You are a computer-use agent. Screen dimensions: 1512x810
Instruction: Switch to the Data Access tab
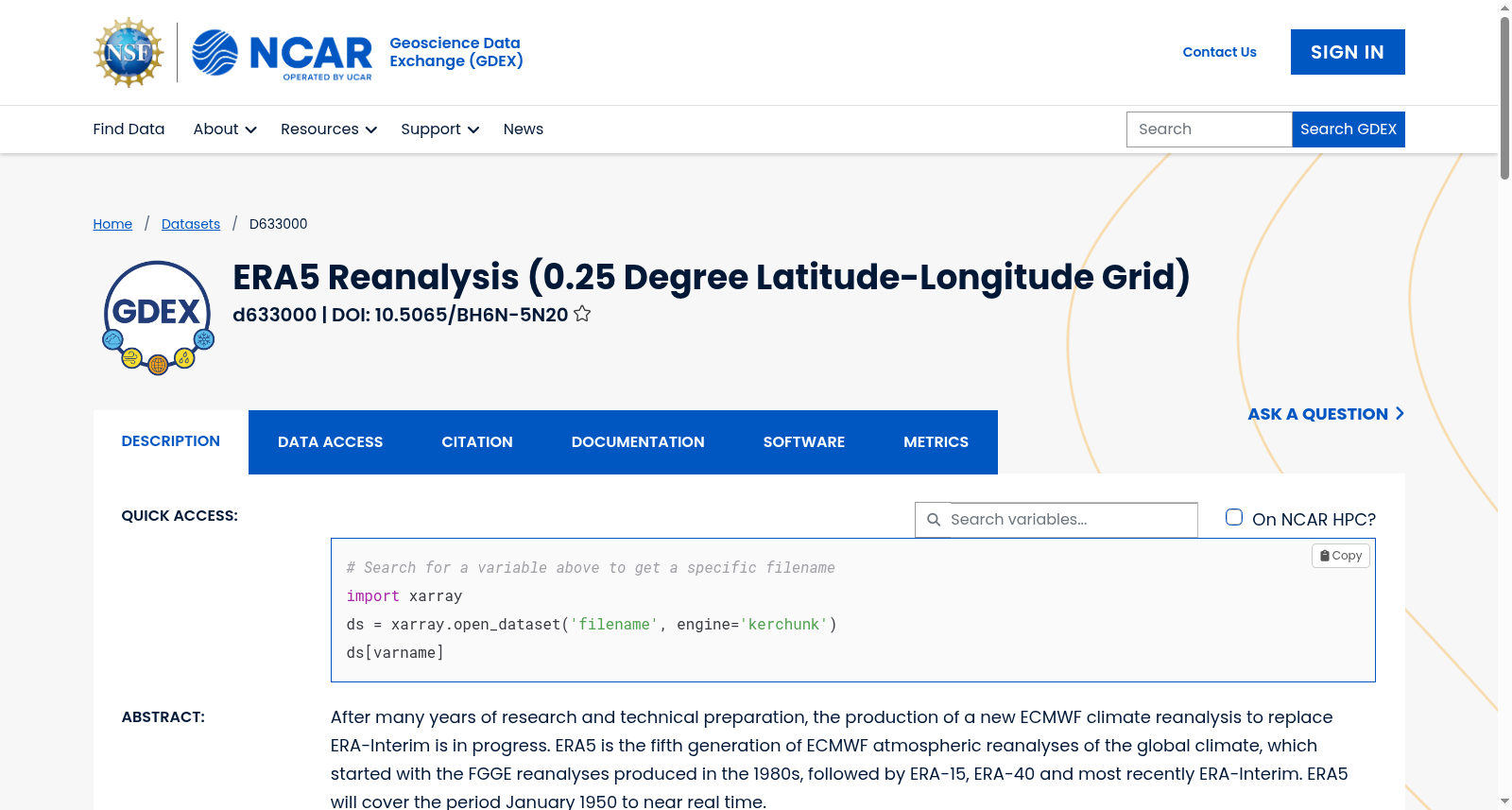[331, 442]
